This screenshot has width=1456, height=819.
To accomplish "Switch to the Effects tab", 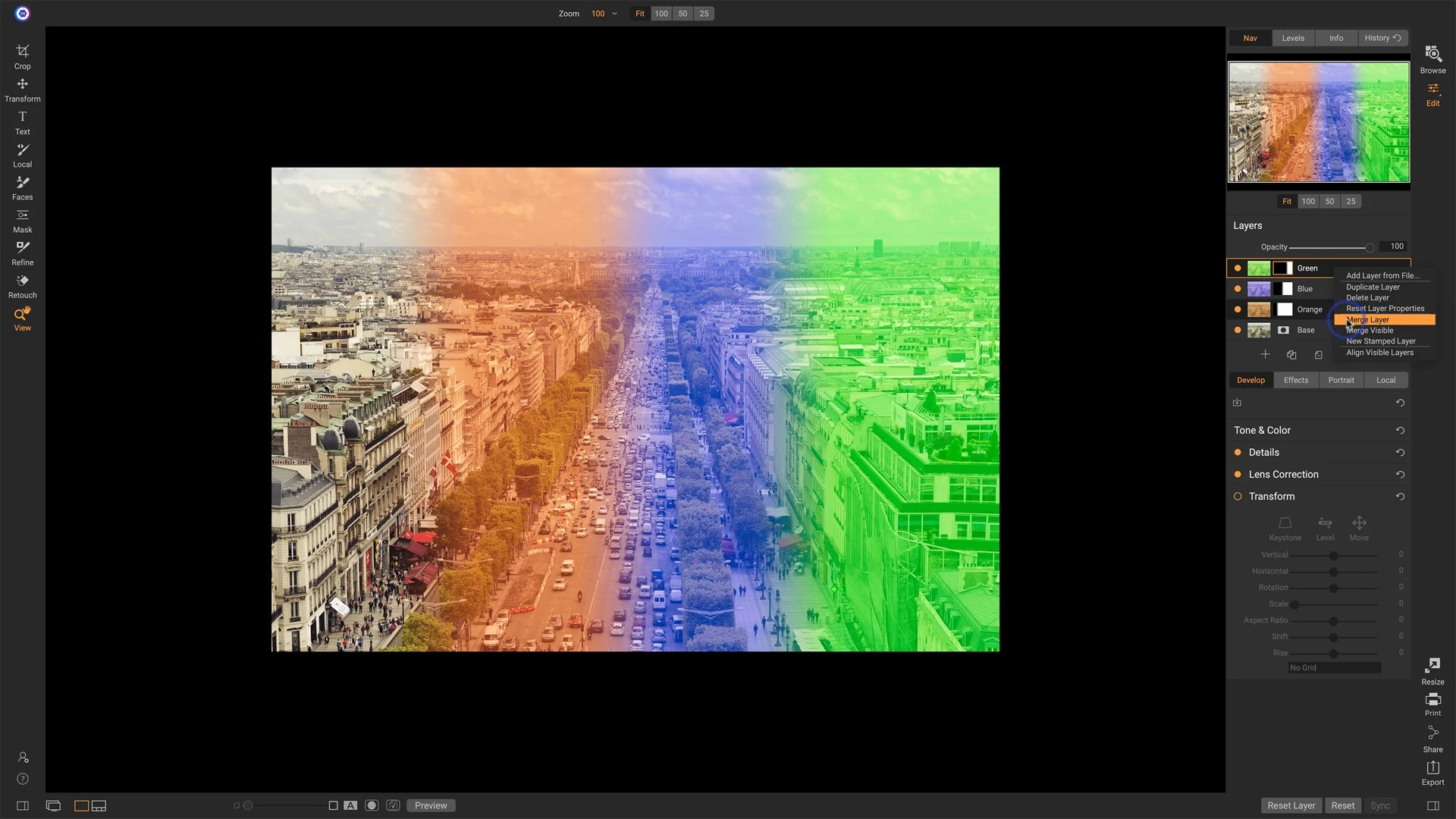I will click(1296, 380).
